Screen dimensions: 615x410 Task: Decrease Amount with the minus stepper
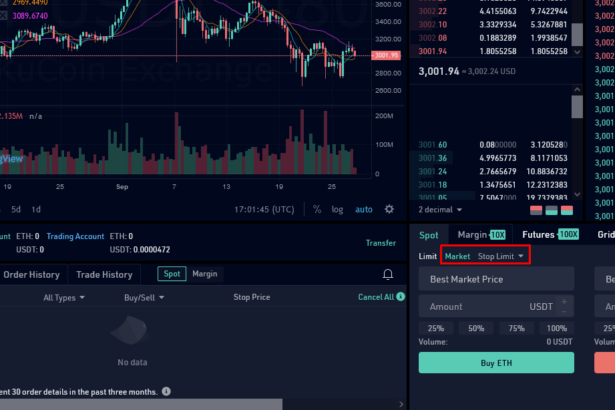(564, 312)
